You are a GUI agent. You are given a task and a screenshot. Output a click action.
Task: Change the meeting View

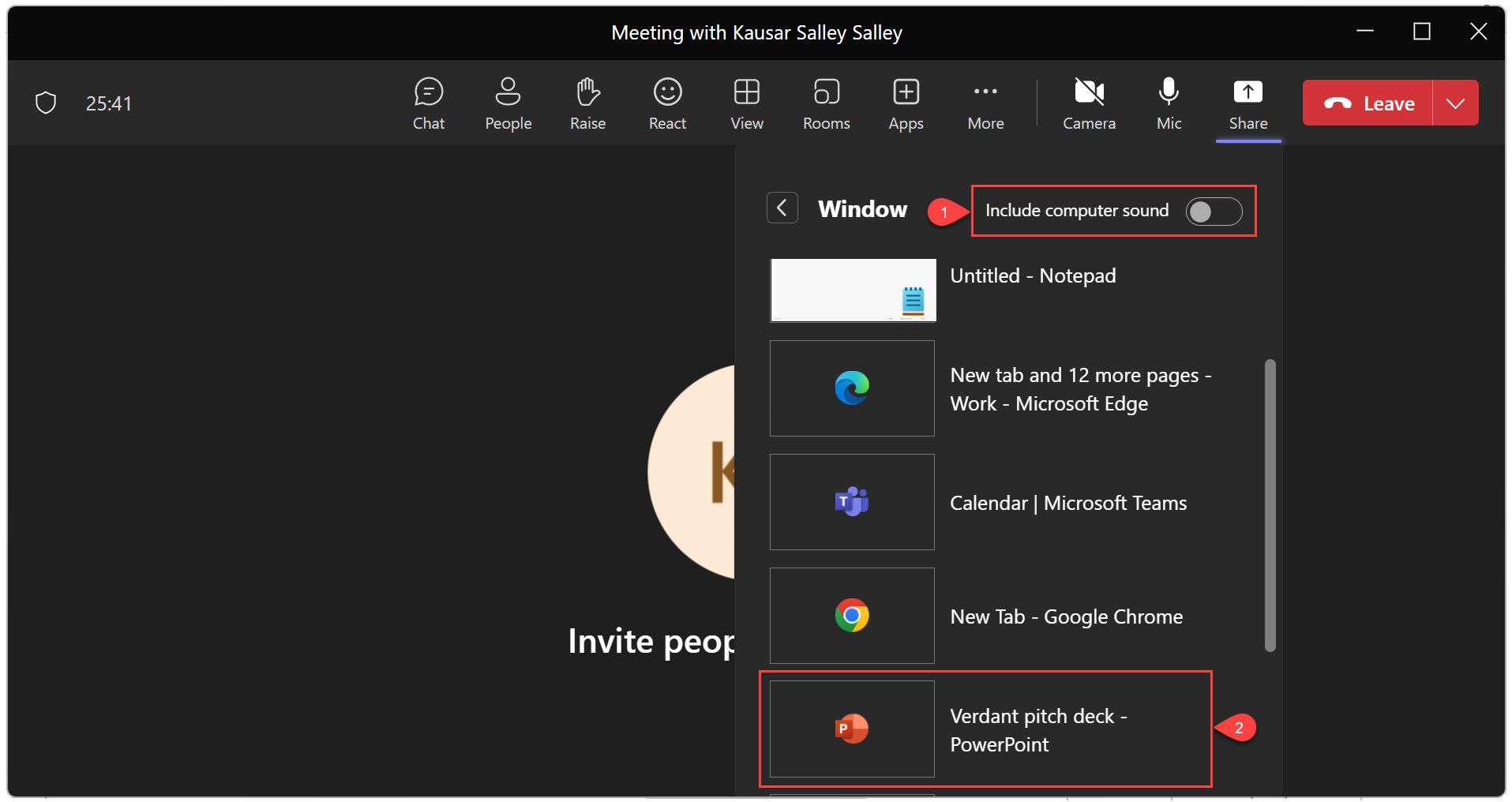pos(745,103)
